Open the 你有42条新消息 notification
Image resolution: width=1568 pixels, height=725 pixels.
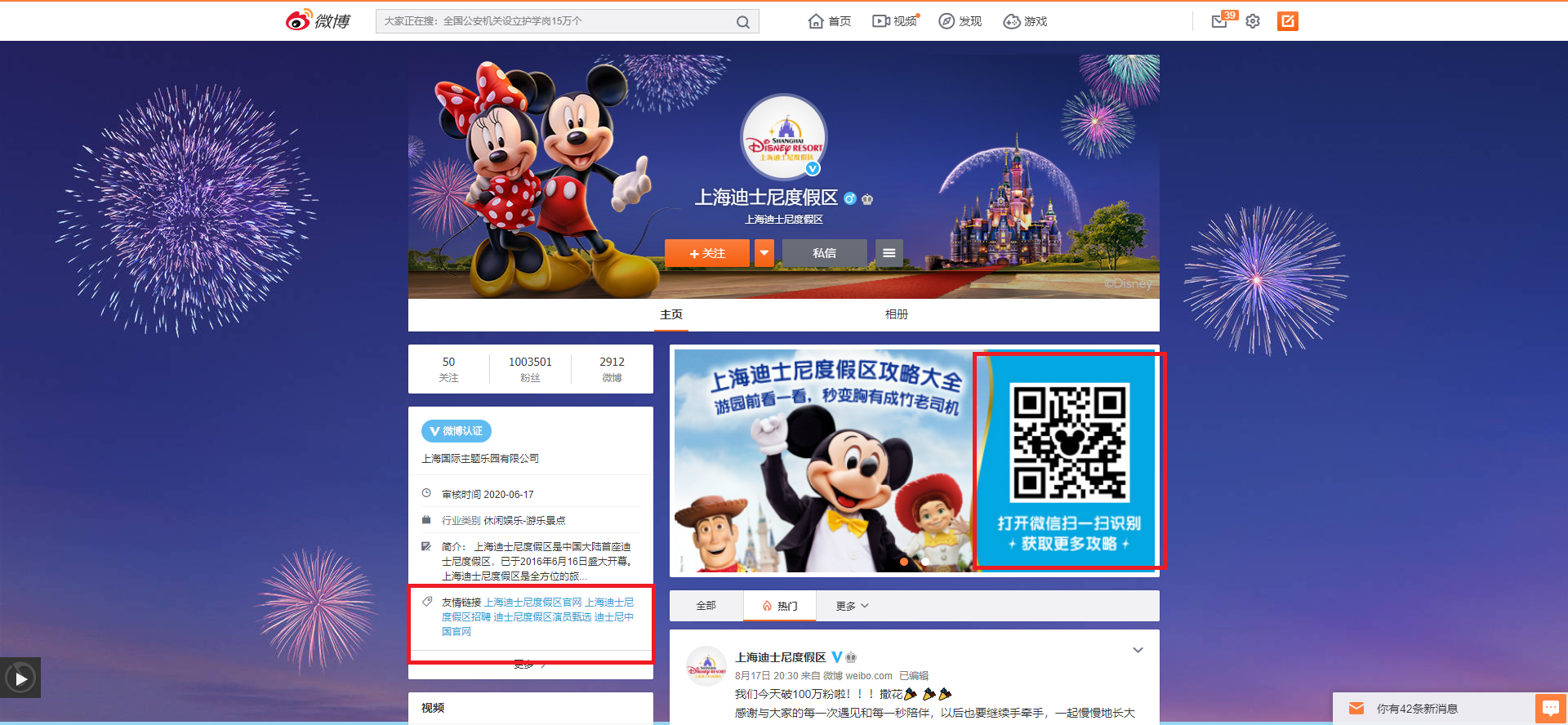1417,709
